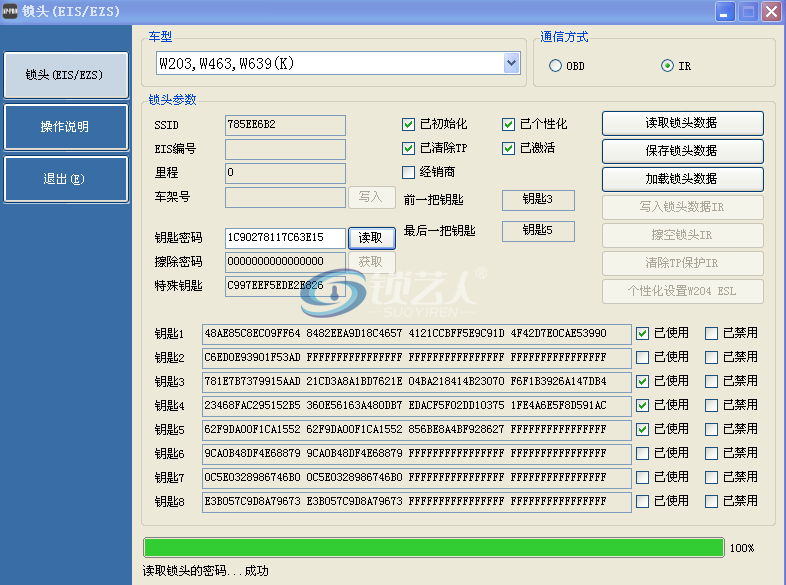Toggle 已使用 checkbox for 钥匙1
The image size is (786, 585).
642,333
